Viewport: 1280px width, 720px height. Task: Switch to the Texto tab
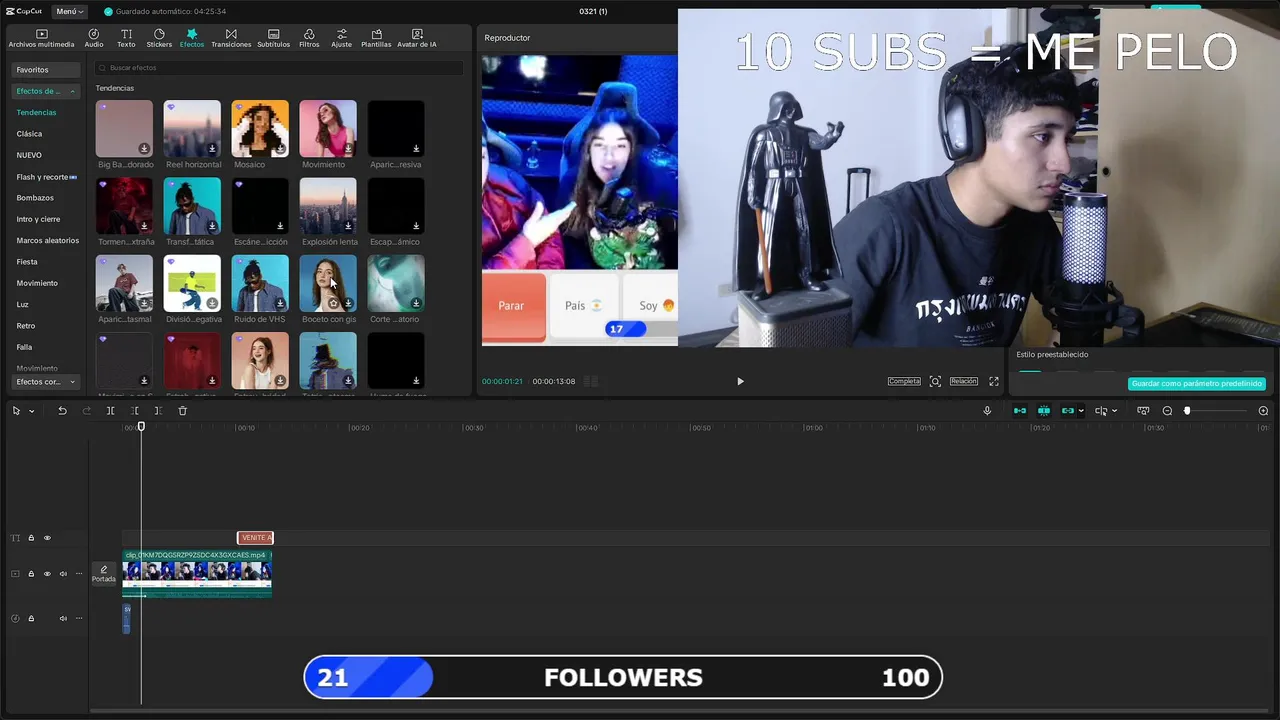point(126,38)
